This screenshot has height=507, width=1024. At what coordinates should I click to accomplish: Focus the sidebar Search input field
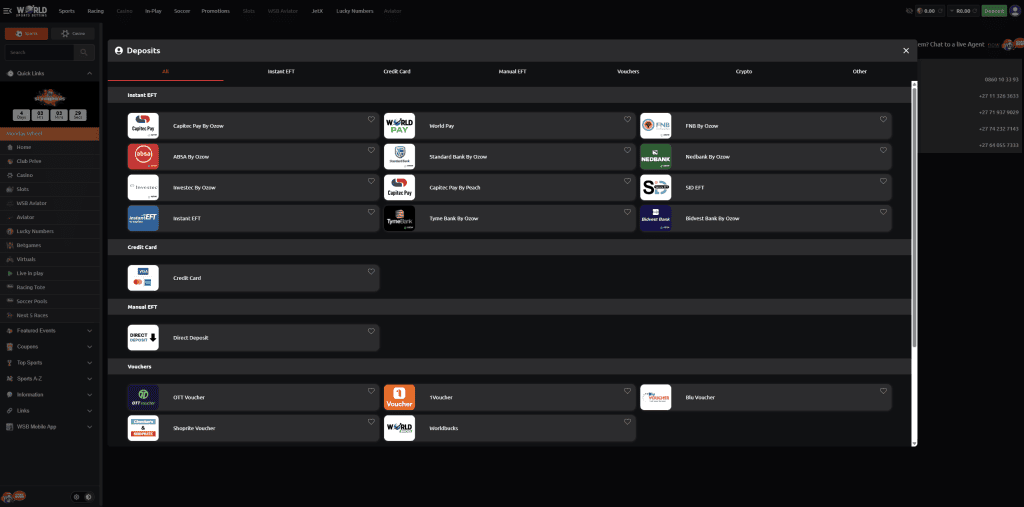[39, 52]
